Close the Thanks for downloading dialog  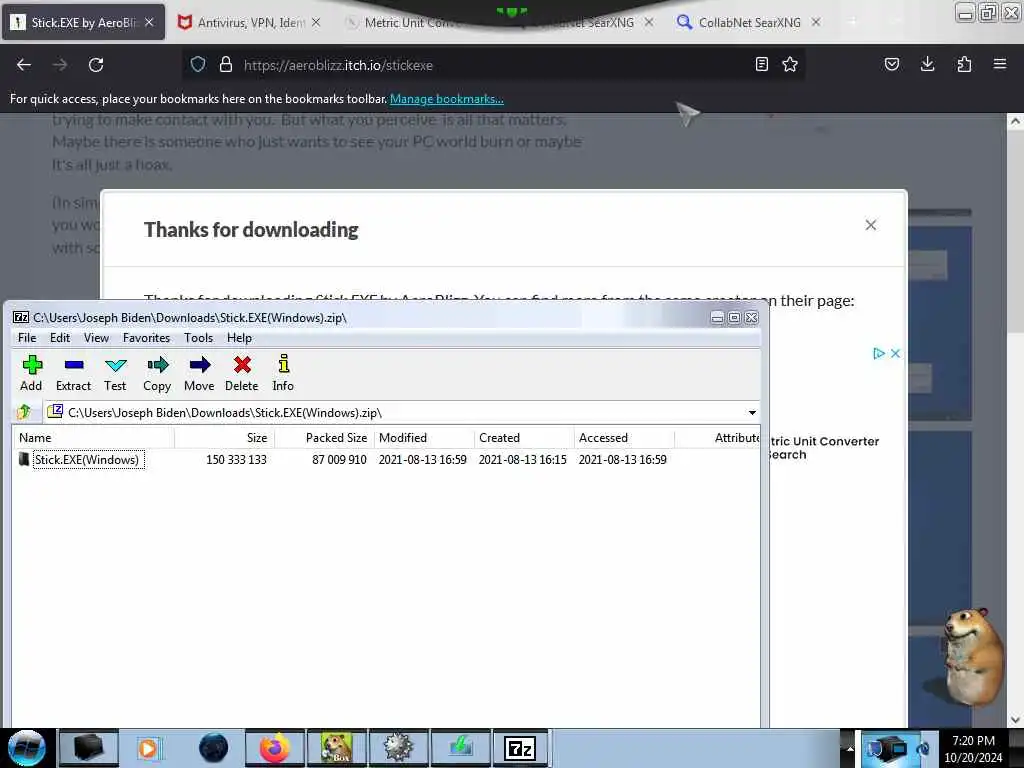pos(871,225)
